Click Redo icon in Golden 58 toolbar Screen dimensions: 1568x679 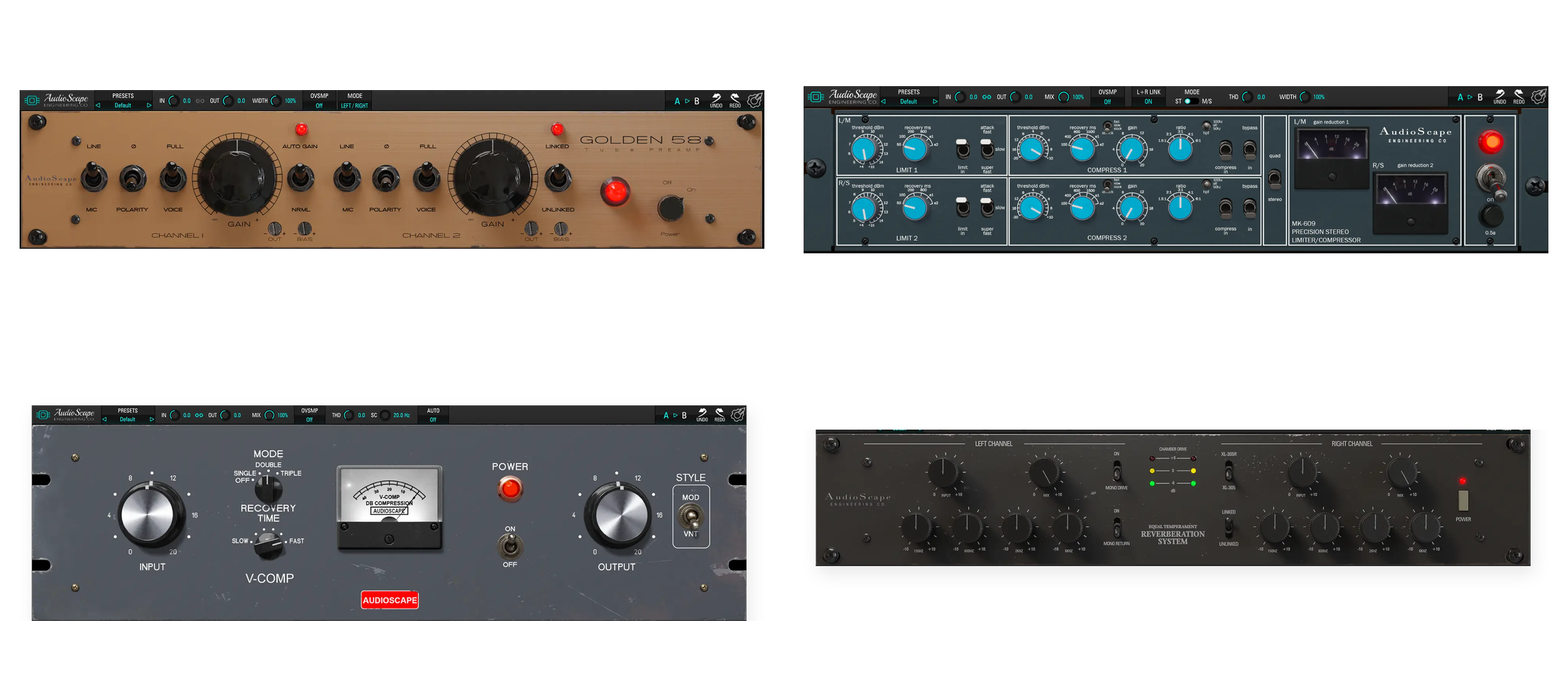pyautogui.click(x=735, y=100)
